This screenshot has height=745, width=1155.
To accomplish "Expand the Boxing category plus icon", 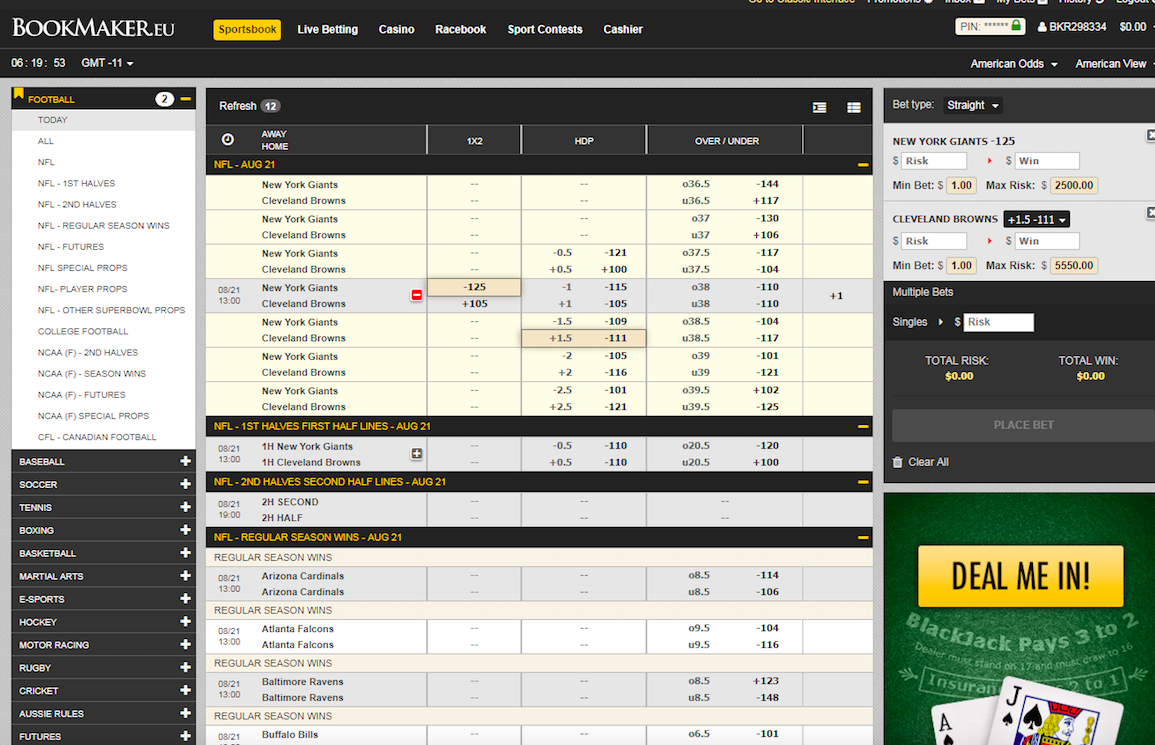I will (x=186, y=530).
